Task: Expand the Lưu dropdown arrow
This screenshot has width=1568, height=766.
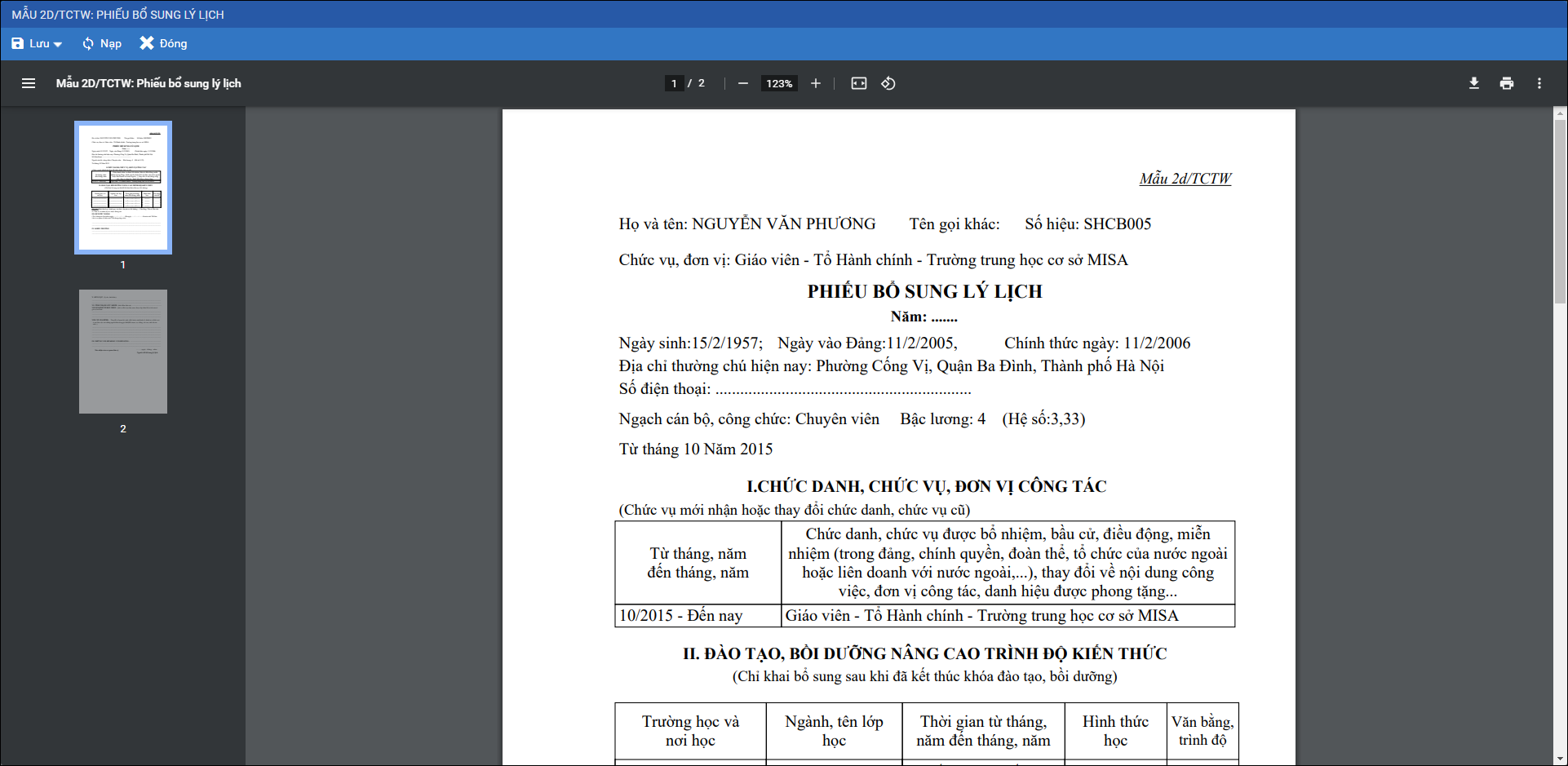Action: pyautogui.click(x=58, y=44)
